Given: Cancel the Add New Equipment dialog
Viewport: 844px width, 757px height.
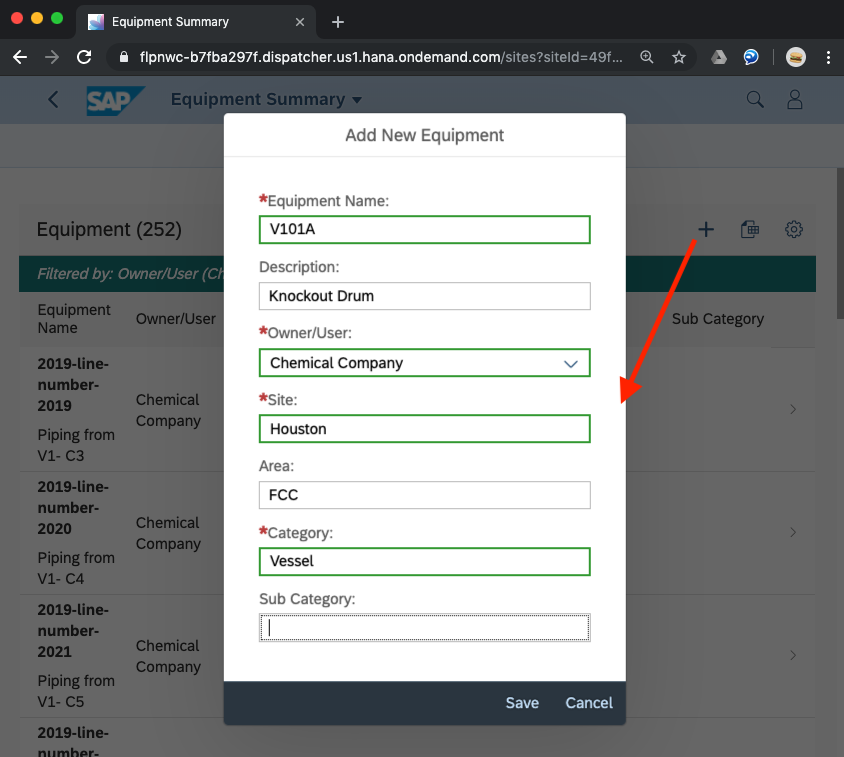Looking at the screenshot, I should tap(588, 703).
